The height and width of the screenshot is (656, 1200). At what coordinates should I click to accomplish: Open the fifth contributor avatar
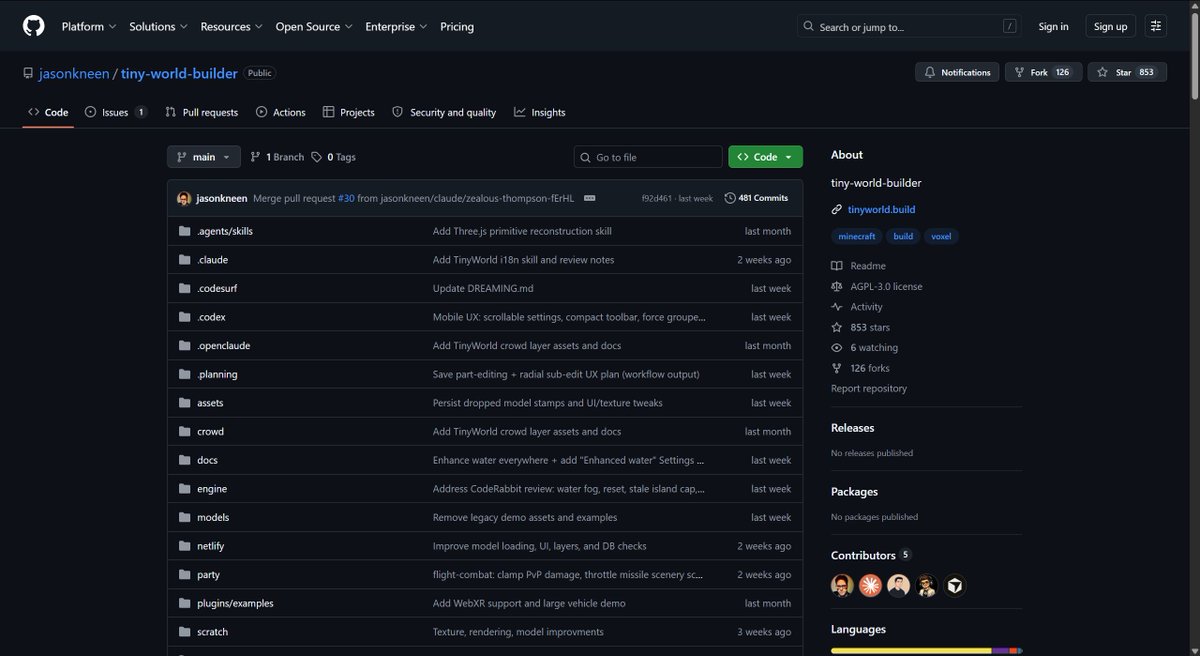pos(955,586)
